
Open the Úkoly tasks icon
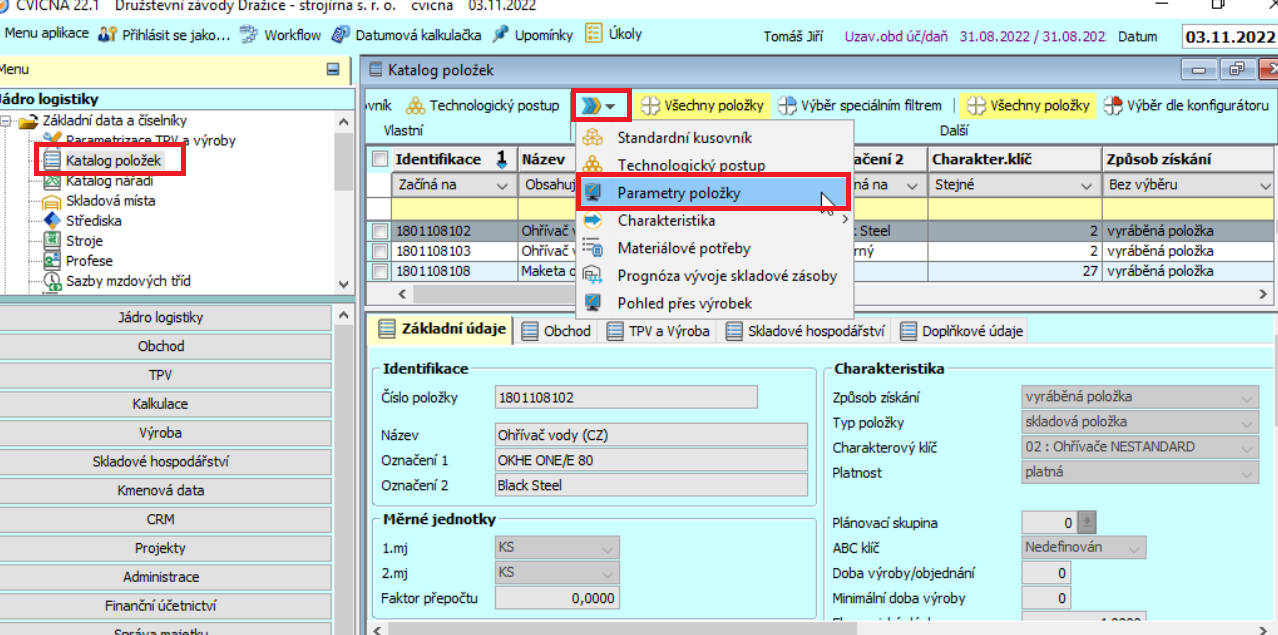coord(594,34)
